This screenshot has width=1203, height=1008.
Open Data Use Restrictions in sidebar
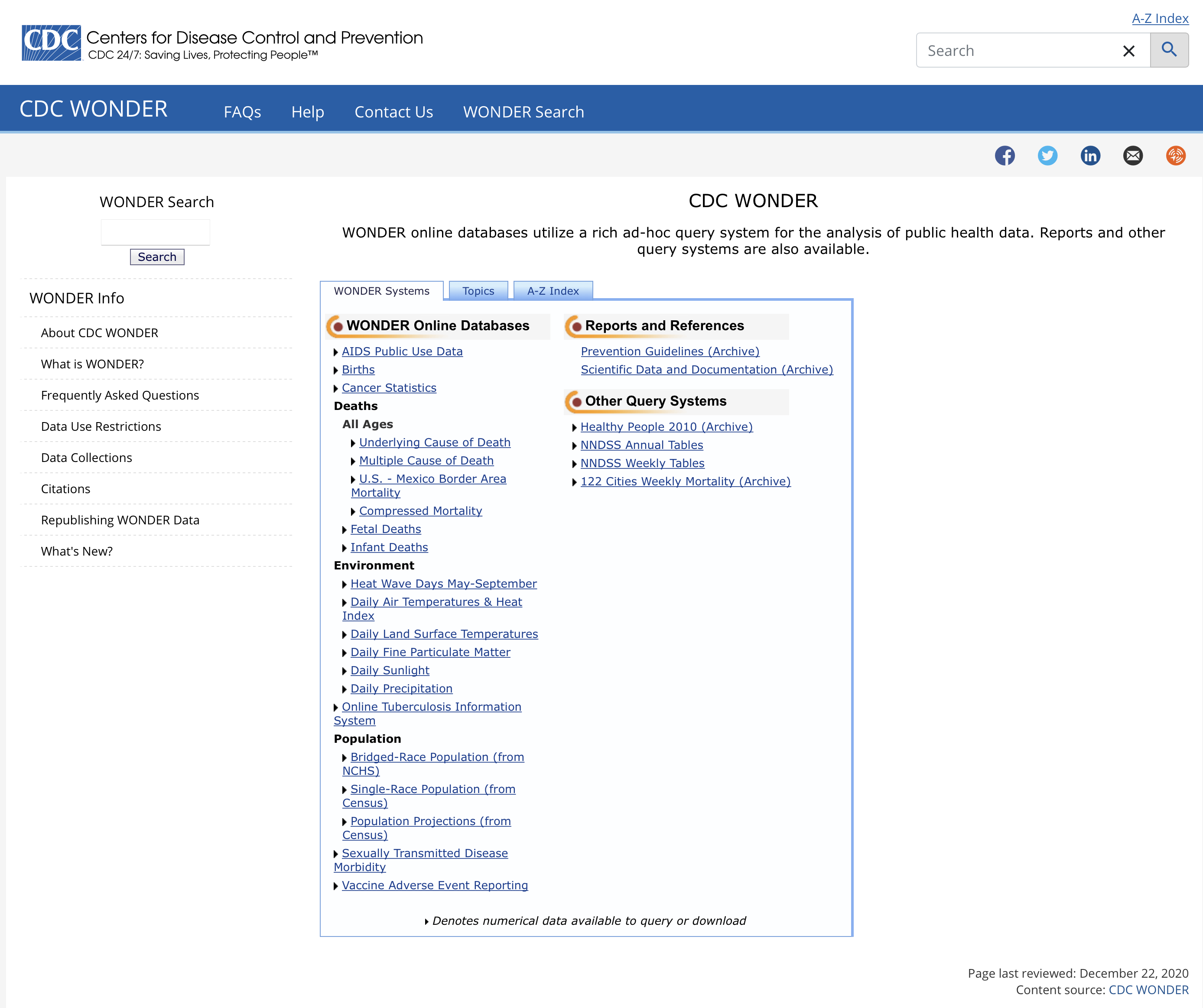(x=101, y=426)
